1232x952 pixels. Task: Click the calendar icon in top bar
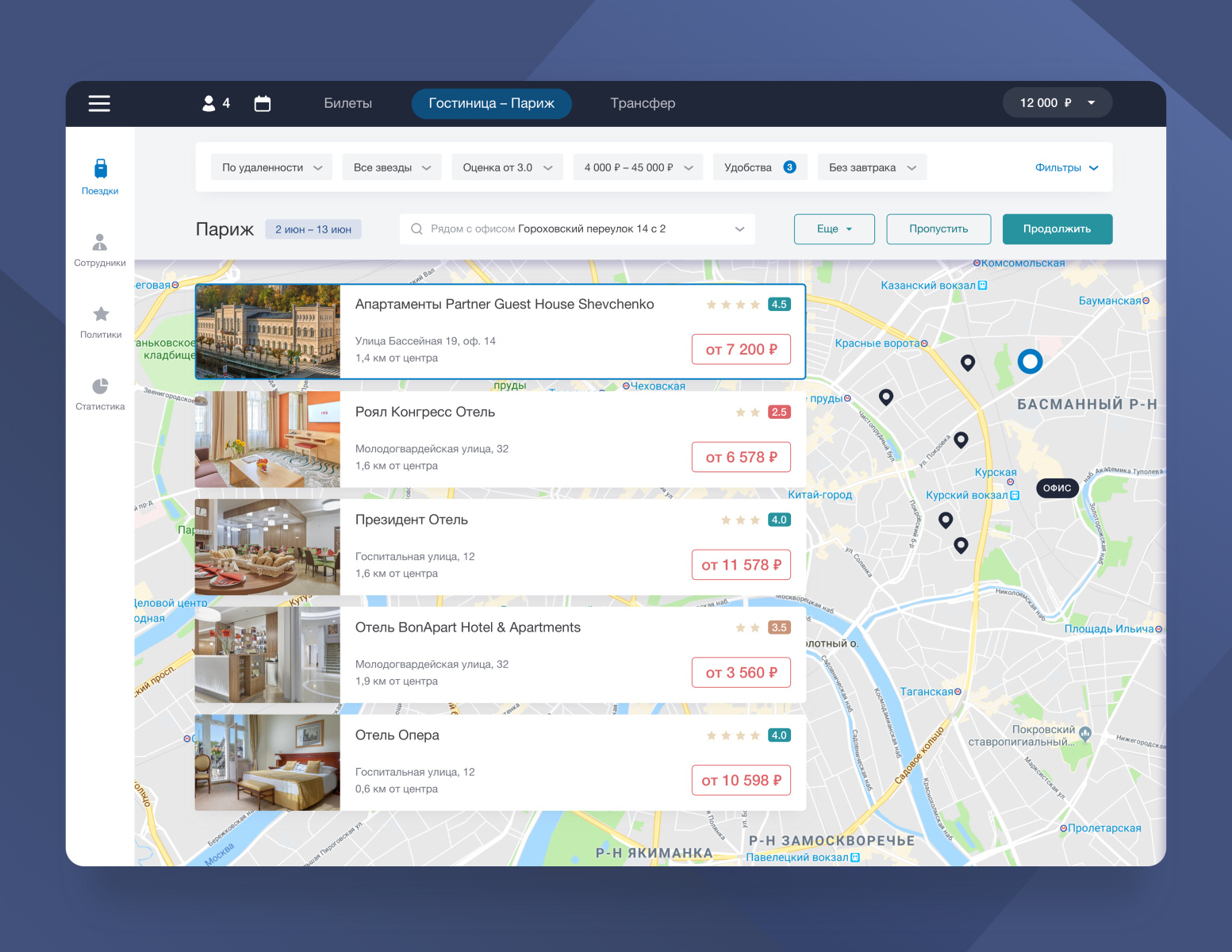262,103
